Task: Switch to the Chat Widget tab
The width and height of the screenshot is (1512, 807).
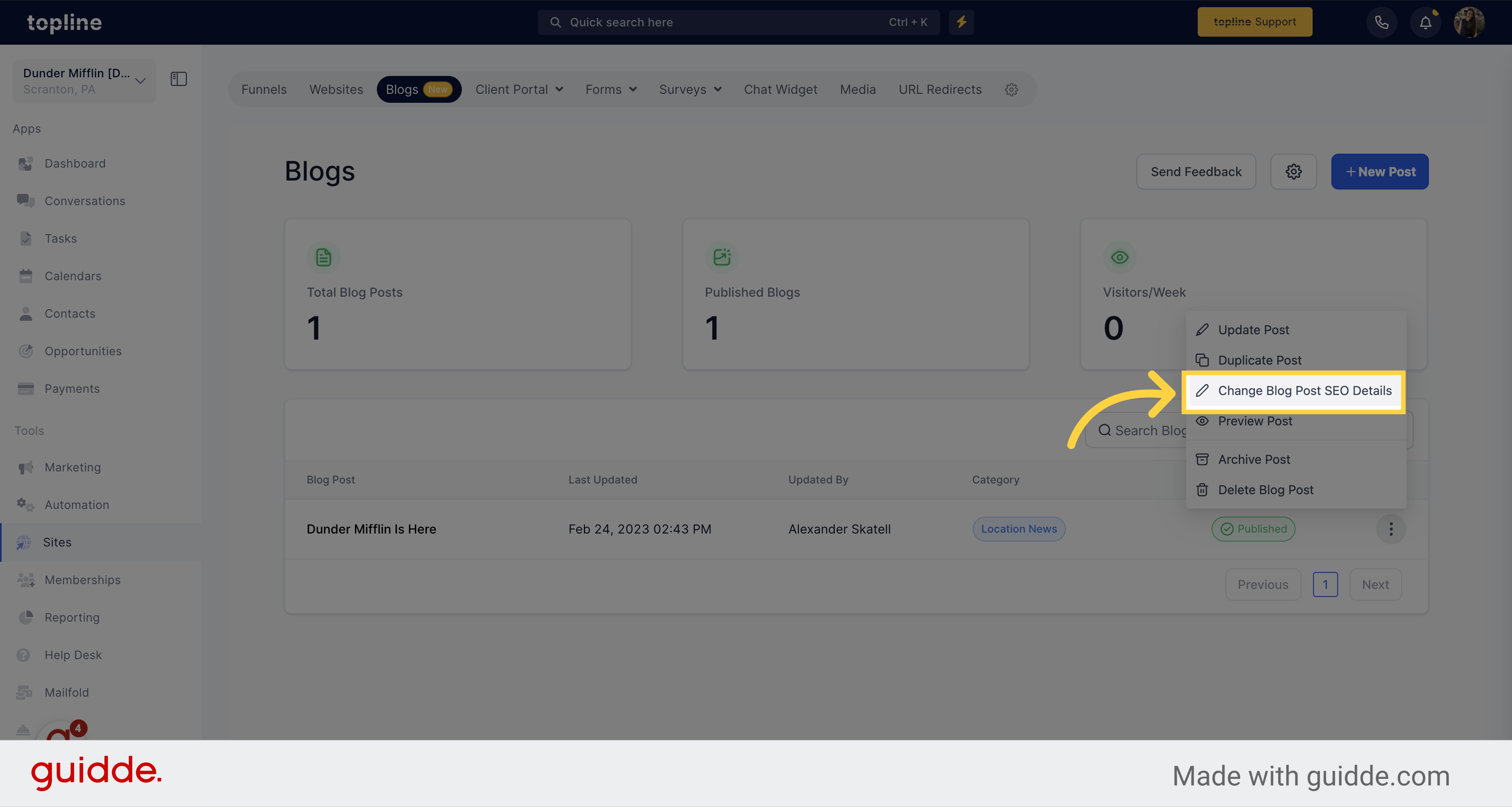Action: coord(781,90)
